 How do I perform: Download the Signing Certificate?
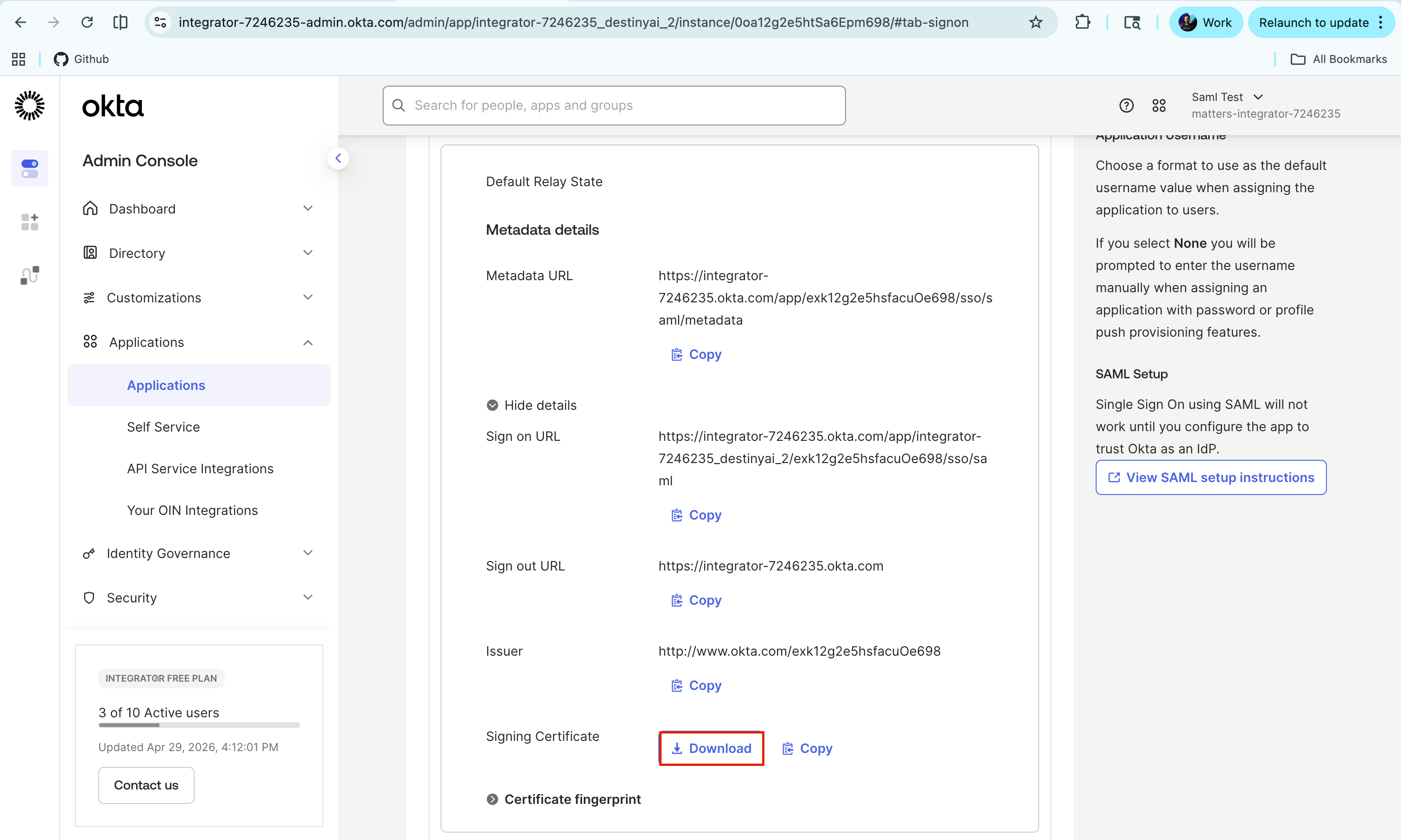point(711,748)
